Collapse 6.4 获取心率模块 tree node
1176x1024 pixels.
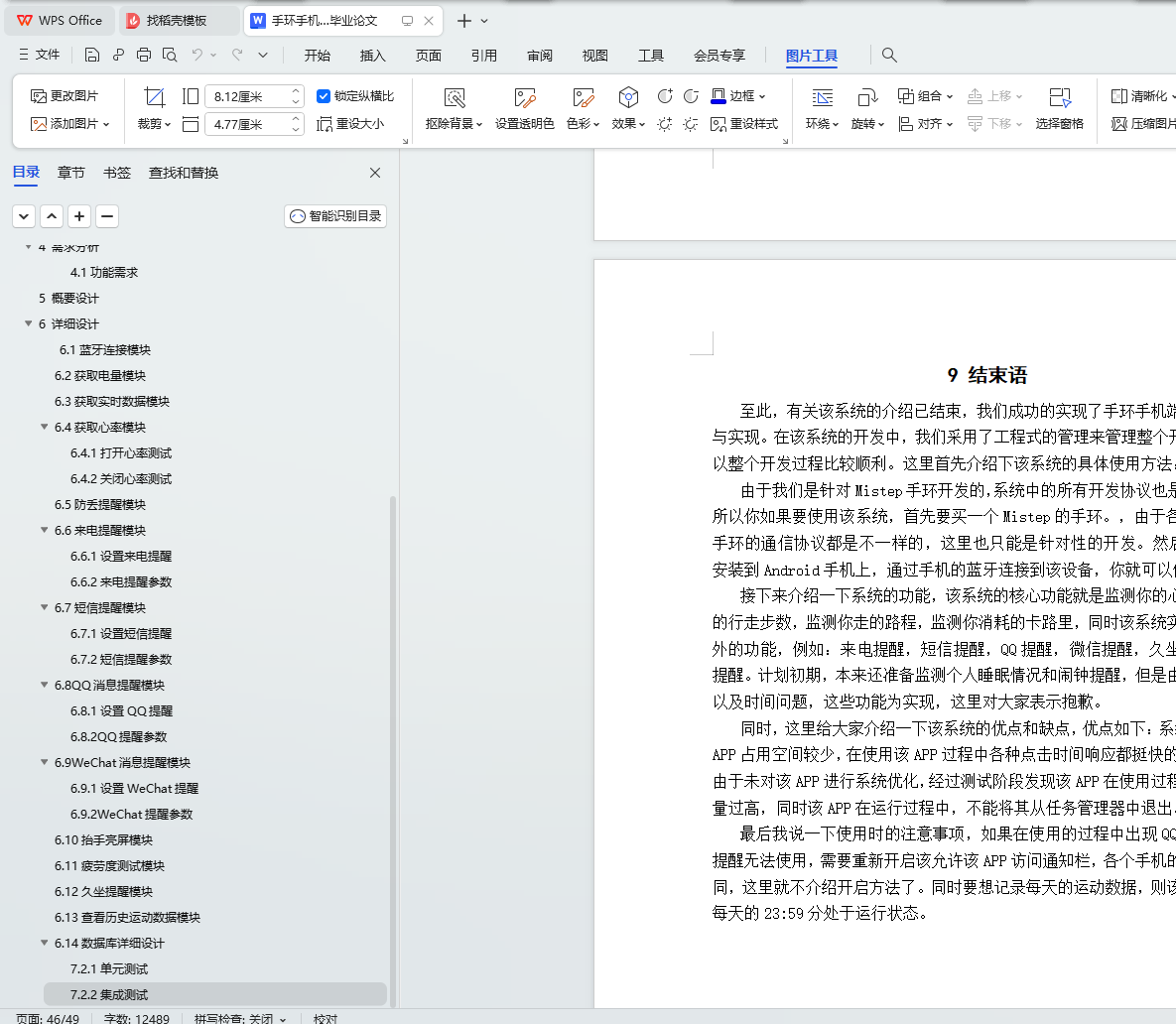45,427
